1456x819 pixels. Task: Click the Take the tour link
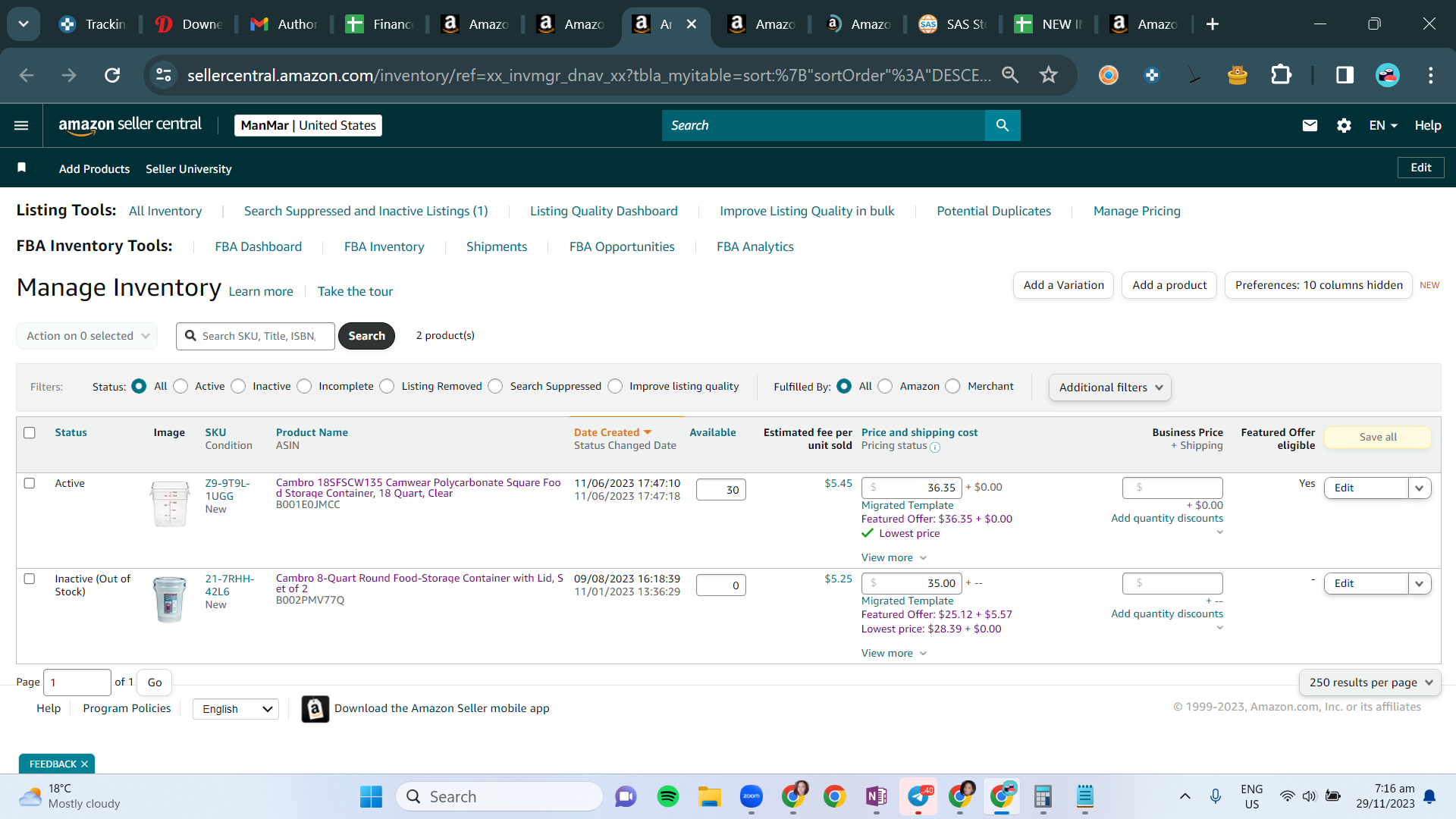(355, 291)
